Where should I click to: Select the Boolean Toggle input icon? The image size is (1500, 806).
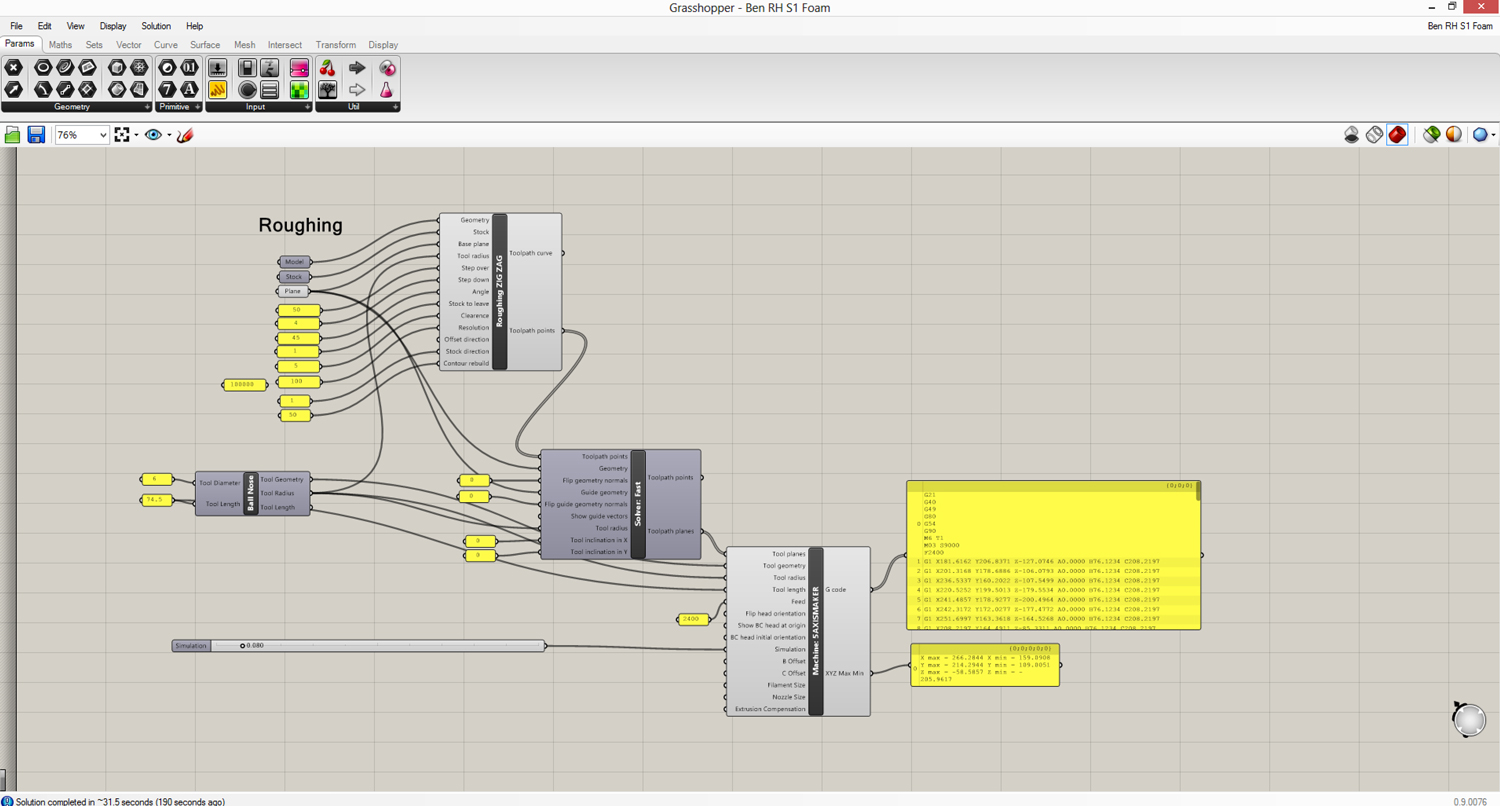pos(247,67)
